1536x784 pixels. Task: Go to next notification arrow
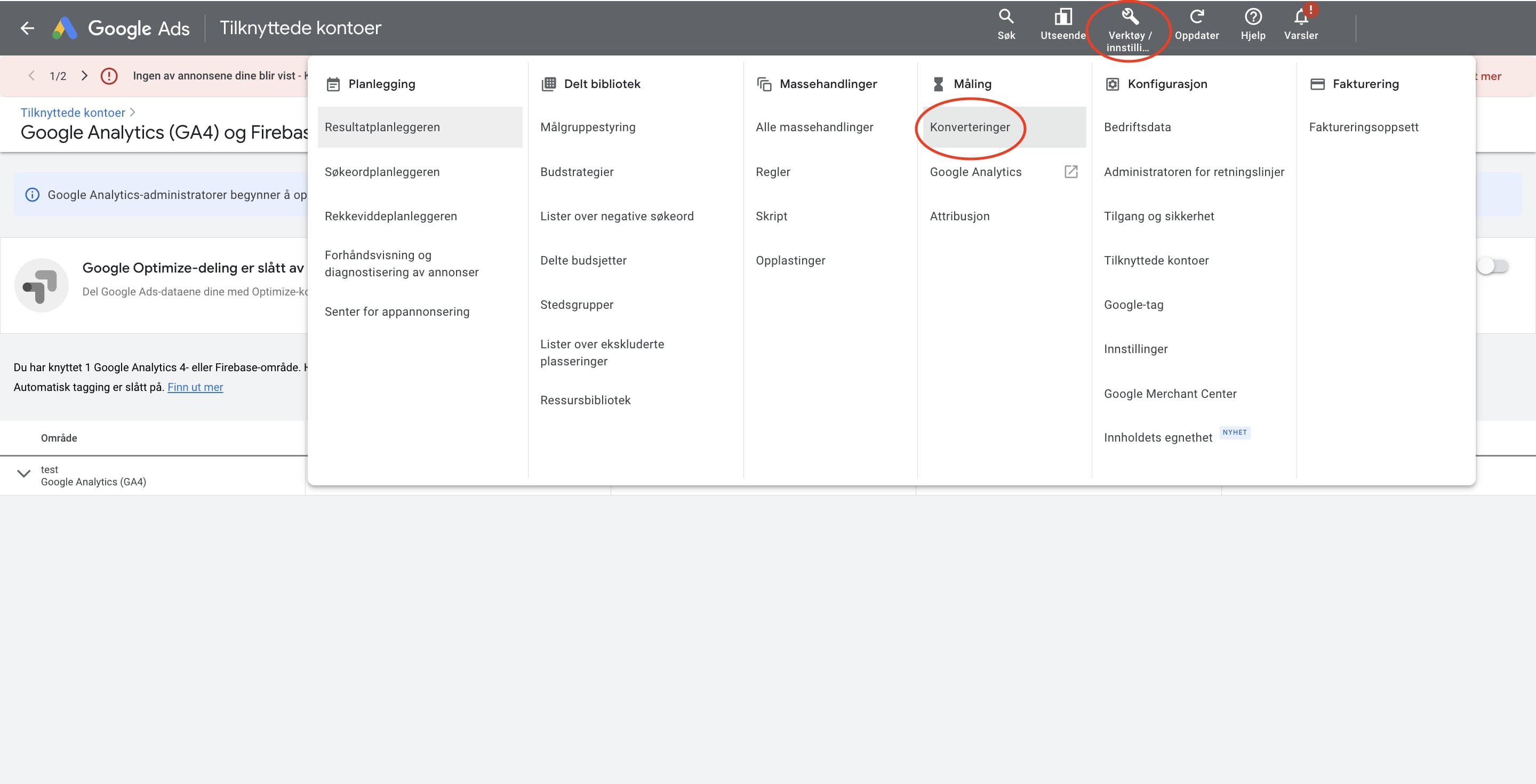(x=85, y=76)
